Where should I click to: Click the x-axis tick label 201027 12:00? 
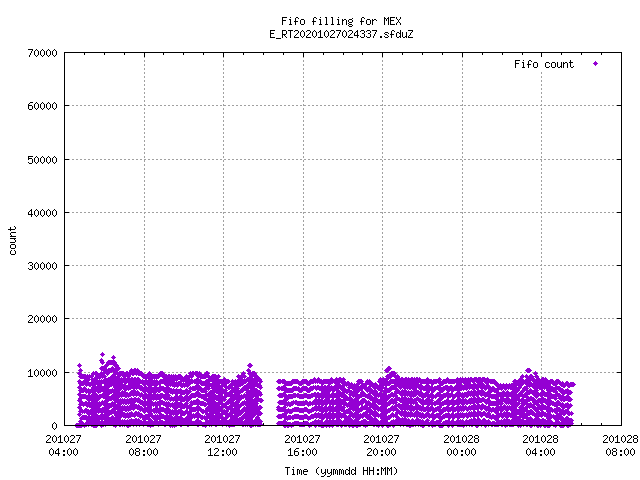pos(222,445)
